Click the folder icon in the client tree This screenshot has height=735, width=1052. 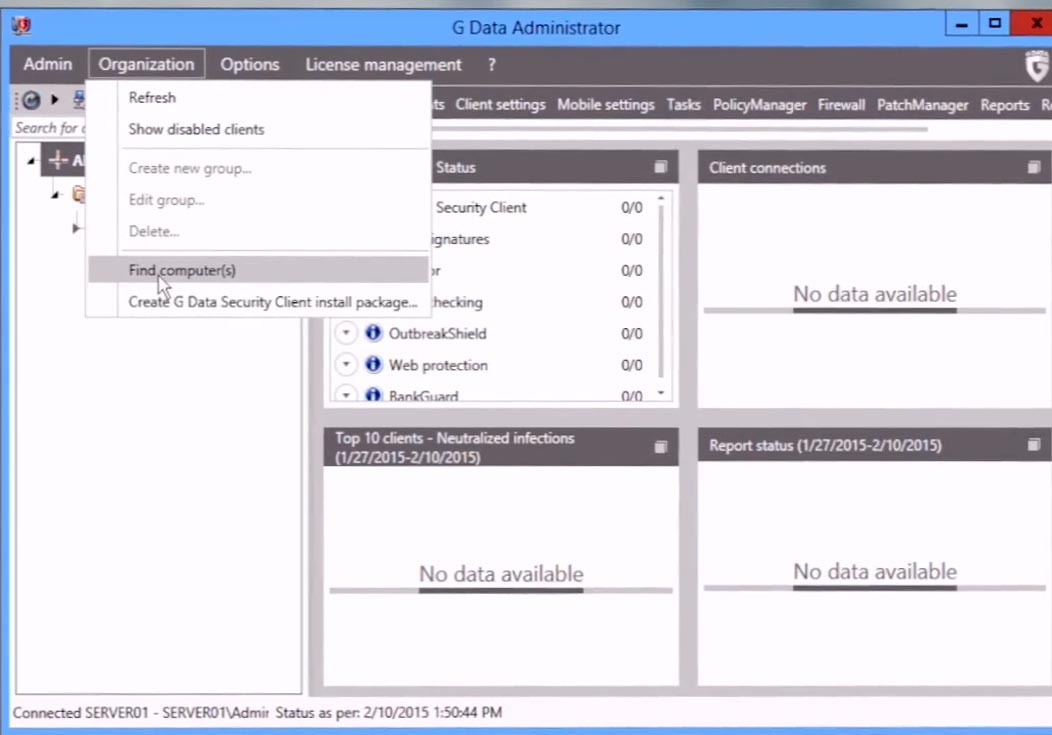[x=78, y=194]
